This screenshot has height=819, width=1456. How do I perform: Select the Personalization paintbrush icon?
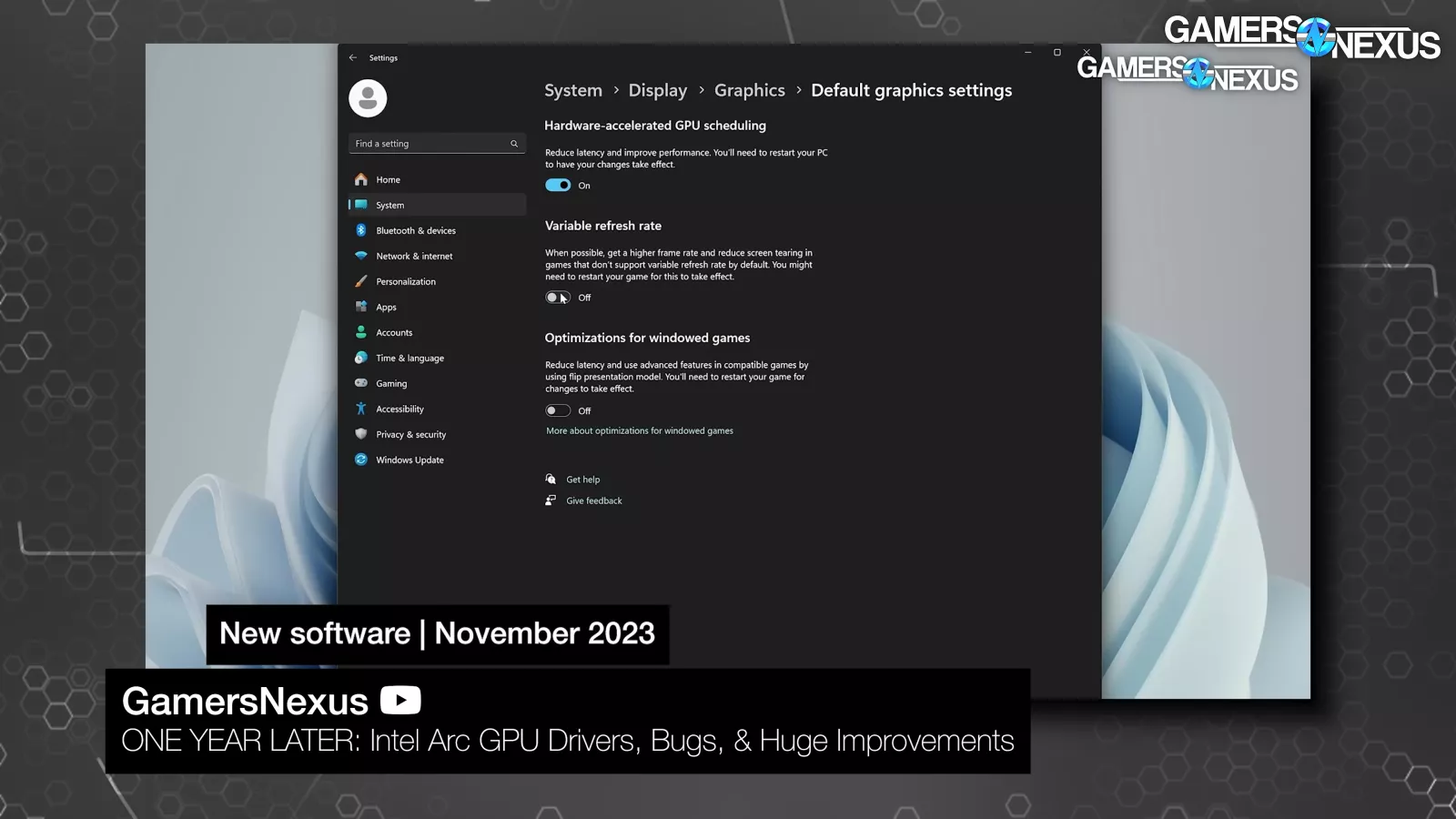(361, 281)
